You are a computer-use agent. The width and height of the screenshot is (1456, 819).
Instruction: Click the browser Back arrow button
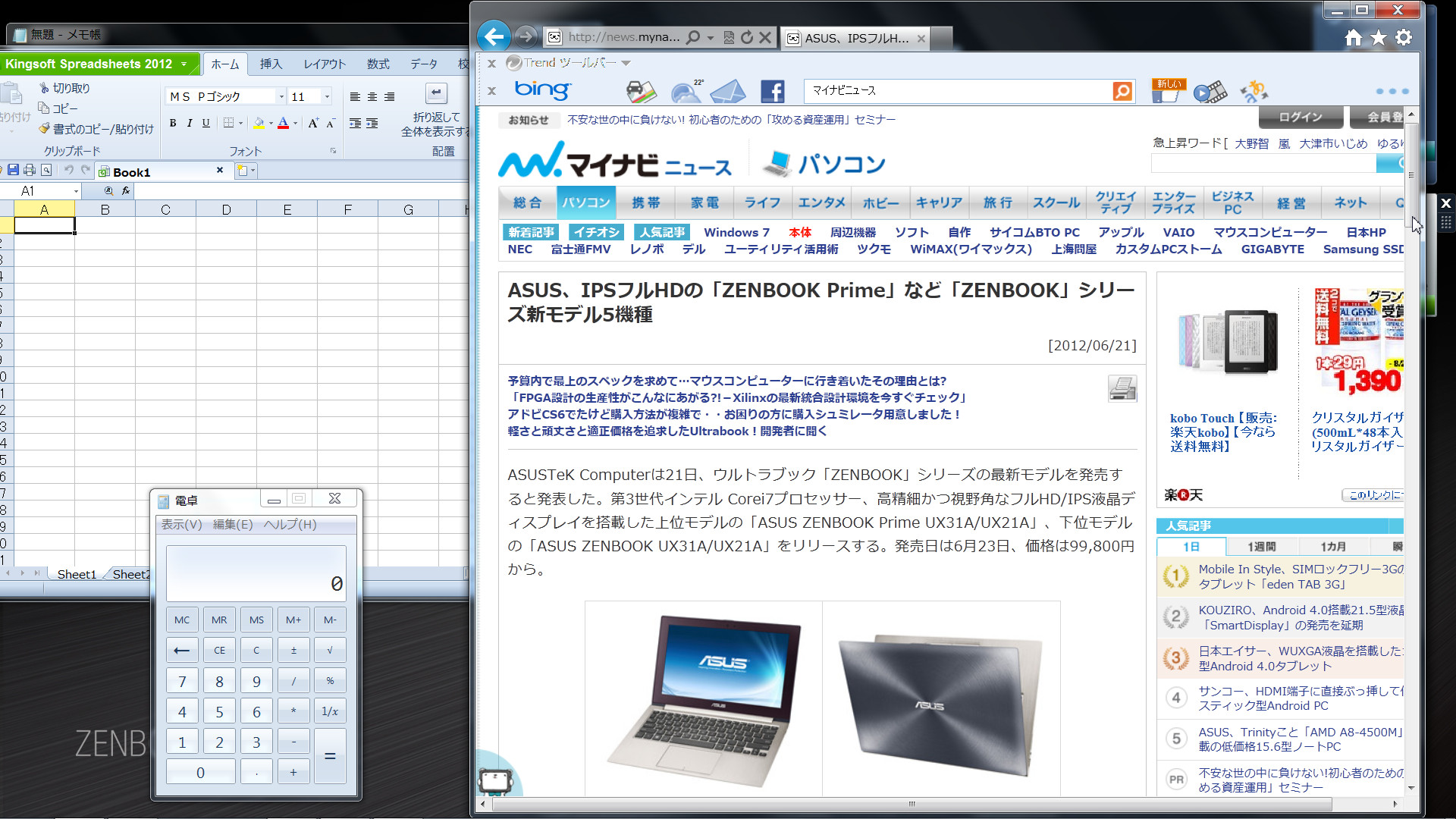tap(494, 36)
